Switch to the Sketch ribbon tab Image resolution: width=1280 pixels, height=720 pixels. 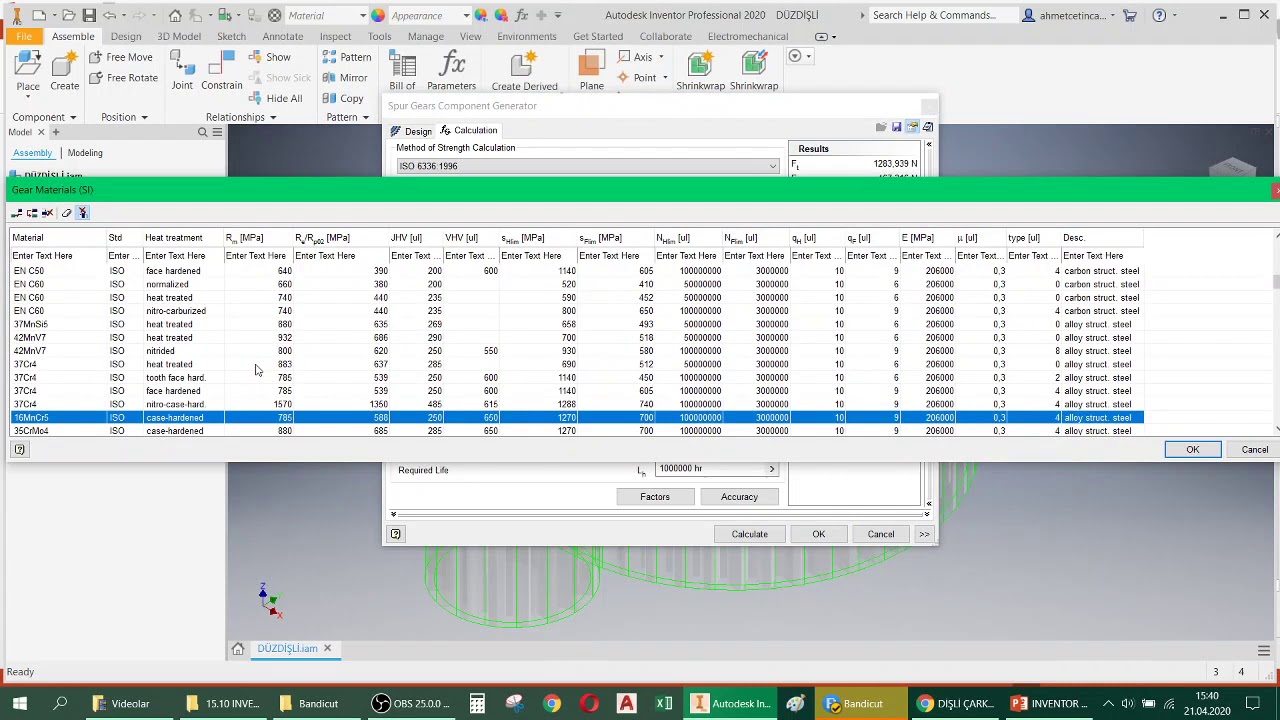click(231, 36)
